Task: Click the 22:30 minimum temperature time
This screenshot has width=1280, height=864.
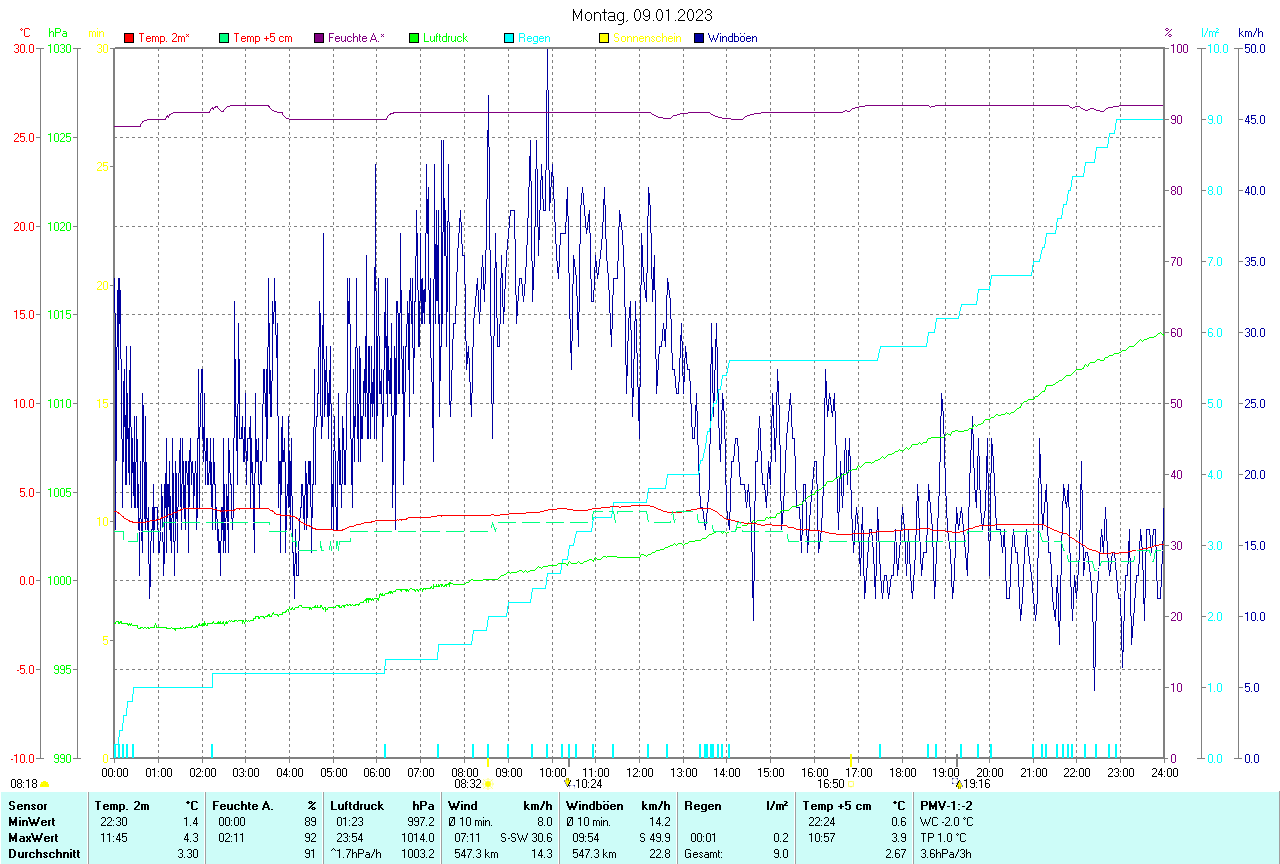Action: (114, 822)
